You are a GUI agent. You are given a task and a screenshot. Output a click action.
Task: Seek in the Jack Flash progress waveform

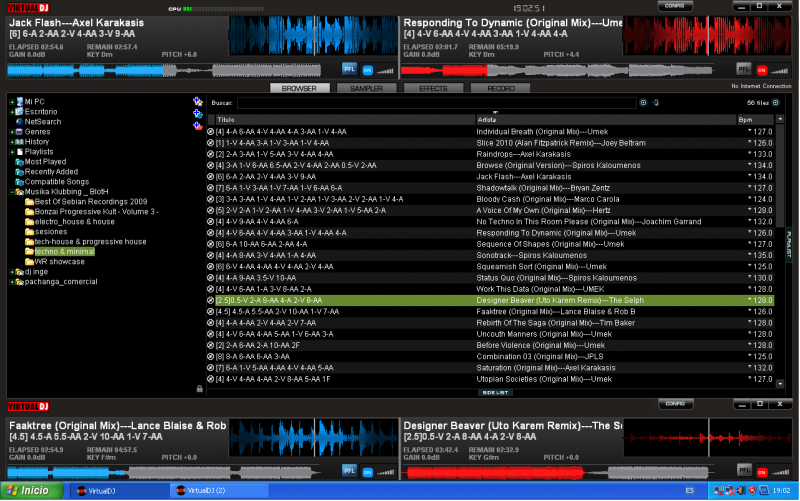pyautogui.click(x=164, y=70)
